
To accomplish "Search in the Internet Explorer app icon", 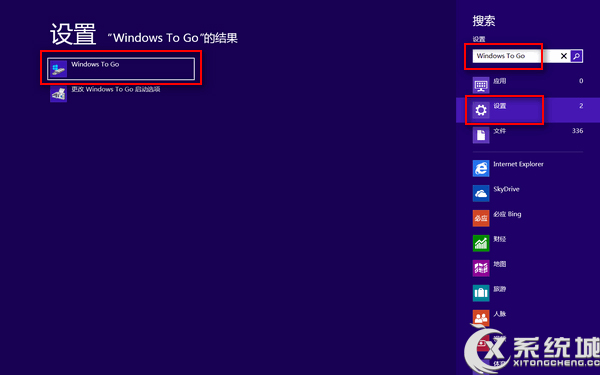I will (x=481, y=168).
